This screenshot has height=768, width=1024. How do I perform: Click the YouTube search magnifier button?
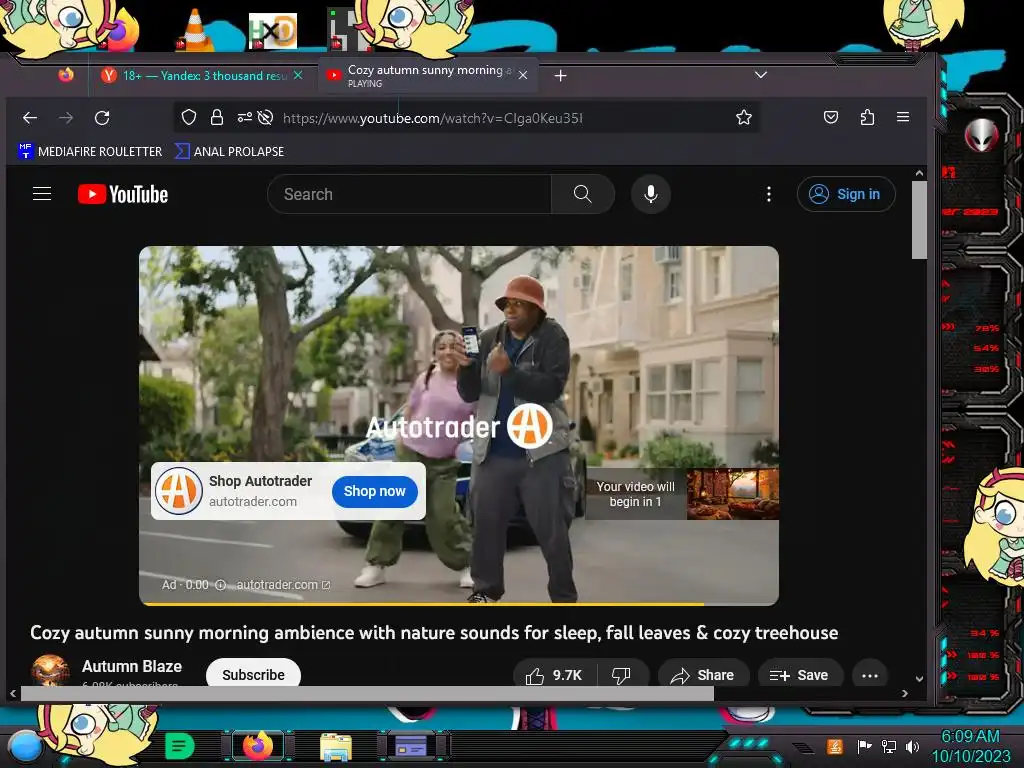(x=583, y=194)
